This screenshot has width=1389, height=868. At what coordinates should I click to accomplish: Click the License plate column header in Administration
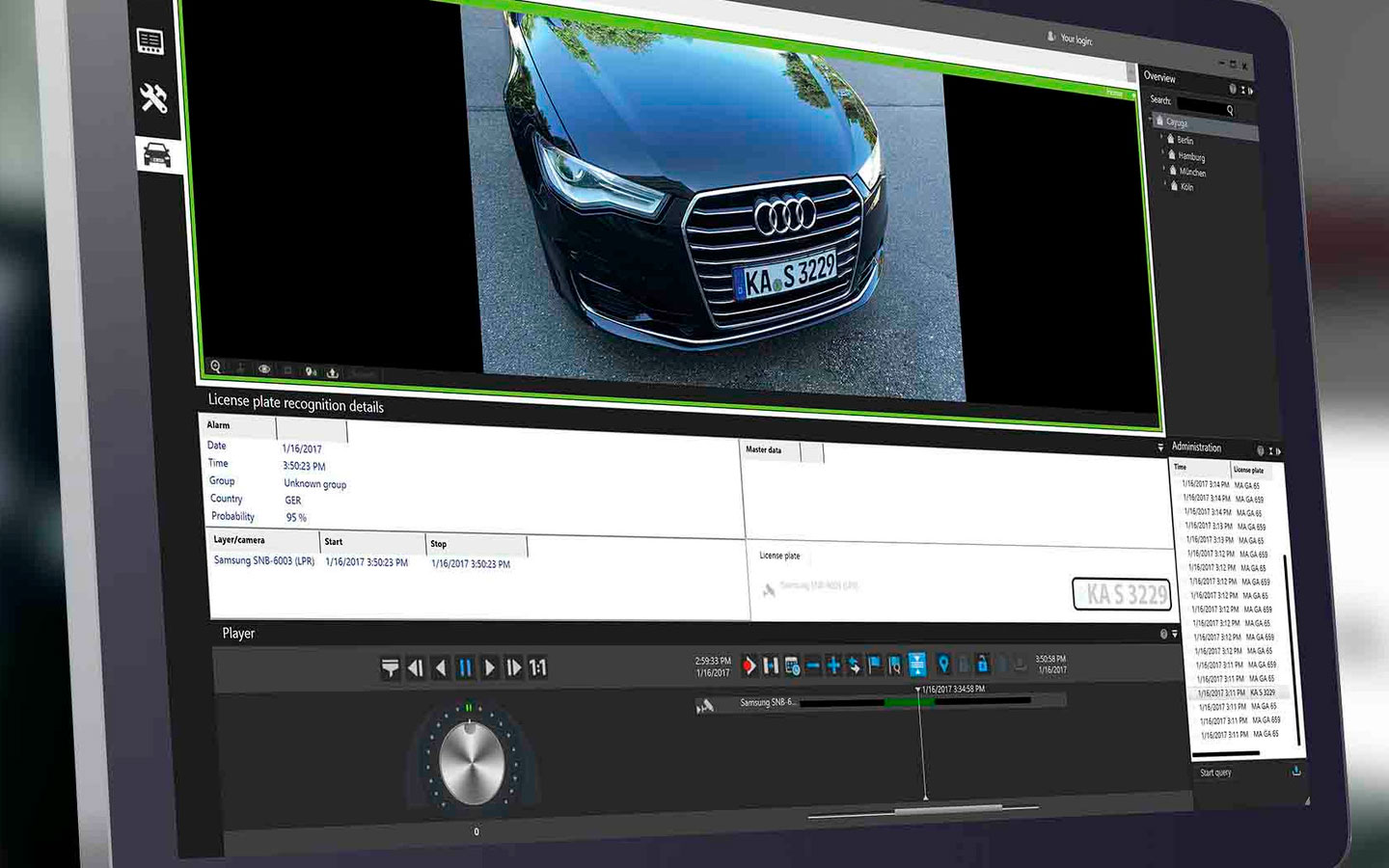(1249, 470)
